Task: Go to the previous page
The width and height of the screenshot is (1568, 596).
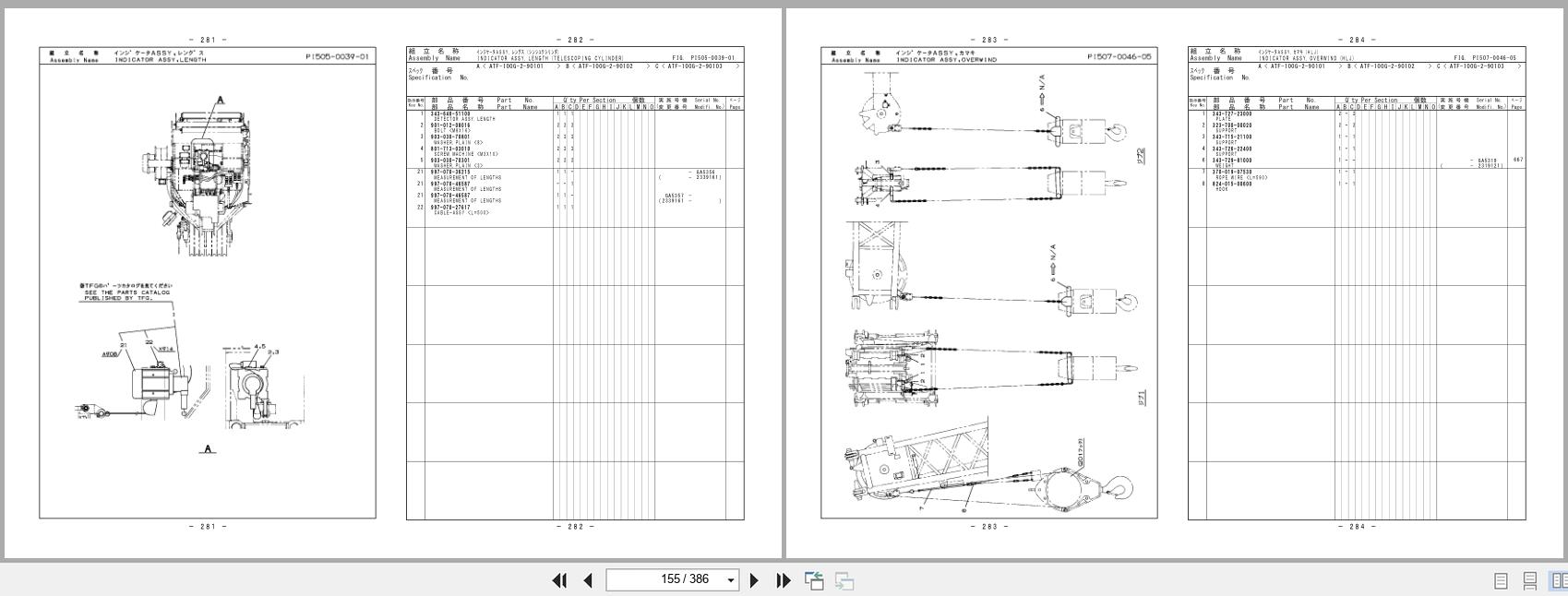Action: [x=588, y=580]
